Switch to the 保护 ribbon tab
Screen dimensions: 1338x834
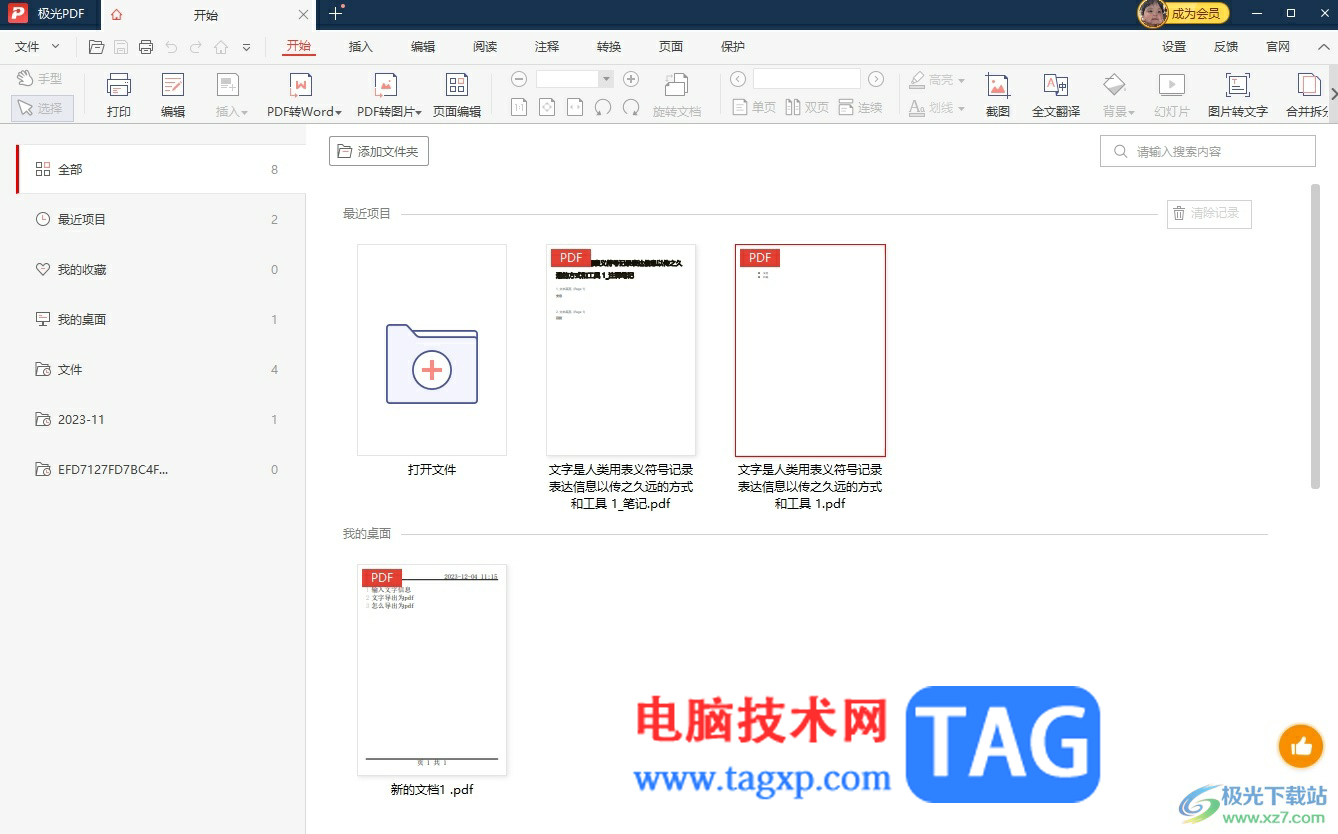click(733, 47)
